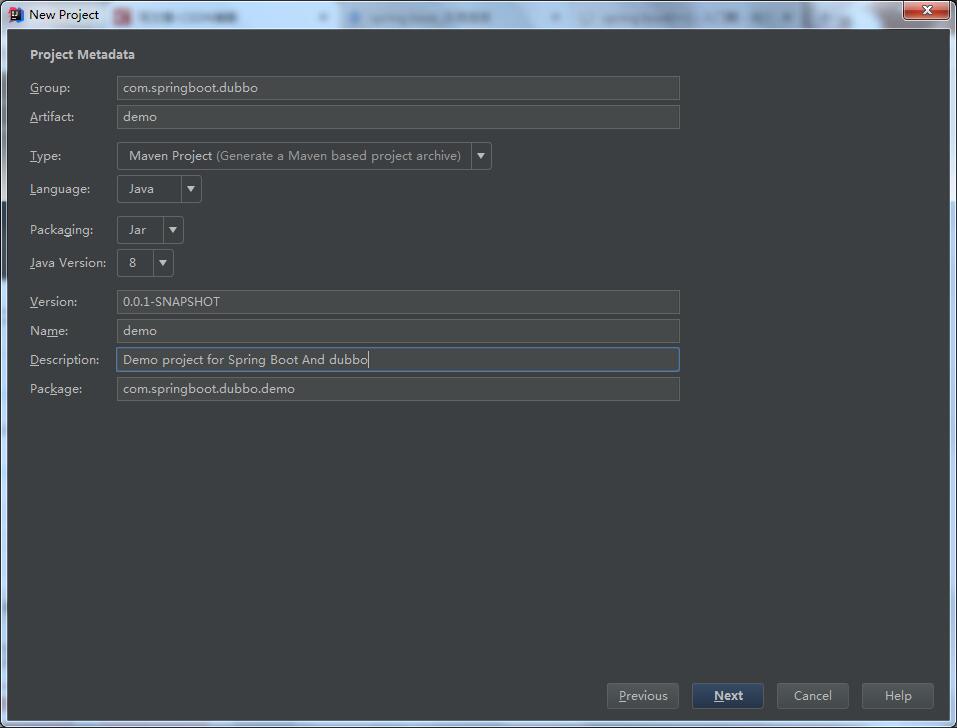Go back with the Previous button

(x=643, y=696)
